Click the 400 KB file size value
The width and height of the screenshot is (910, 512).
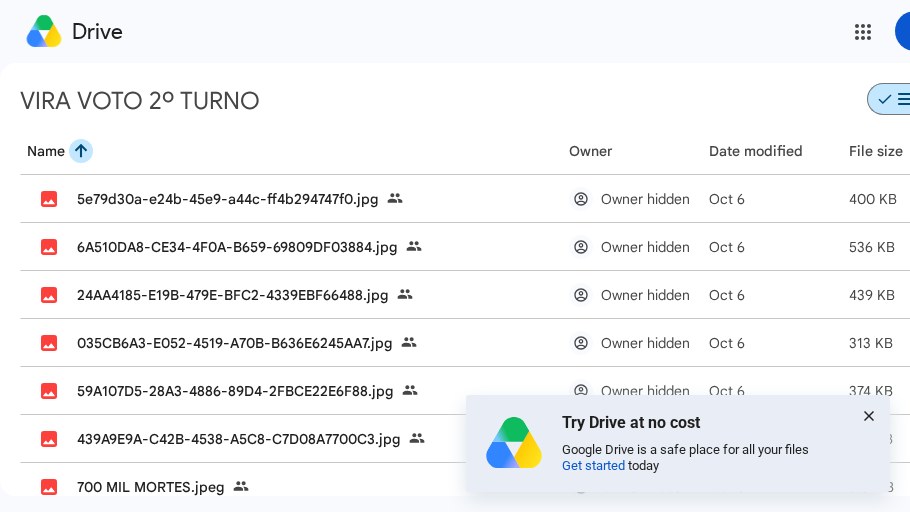(872, 199)
